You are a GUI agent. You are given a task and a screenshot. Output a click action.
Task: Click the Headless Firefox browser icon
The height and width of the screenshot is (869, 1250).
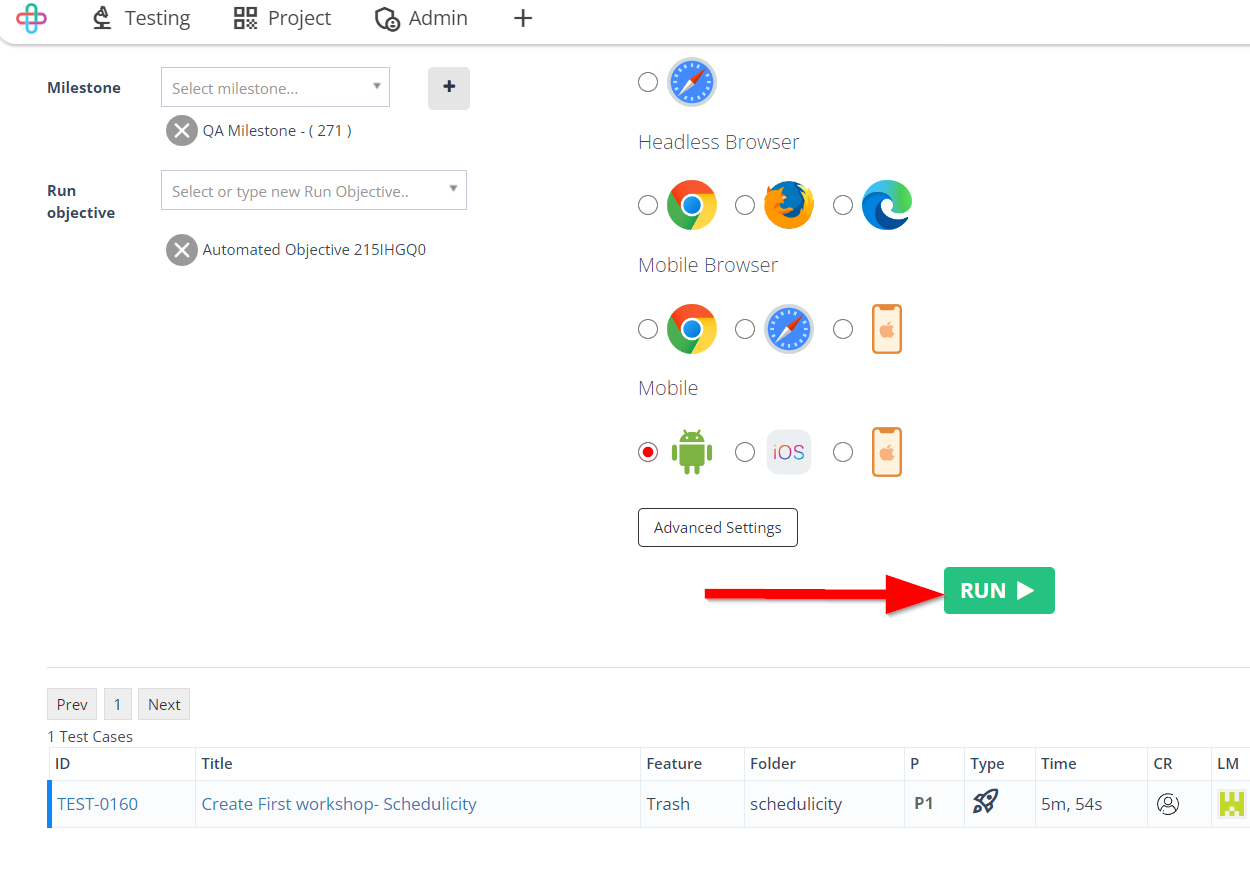point(788,205)
